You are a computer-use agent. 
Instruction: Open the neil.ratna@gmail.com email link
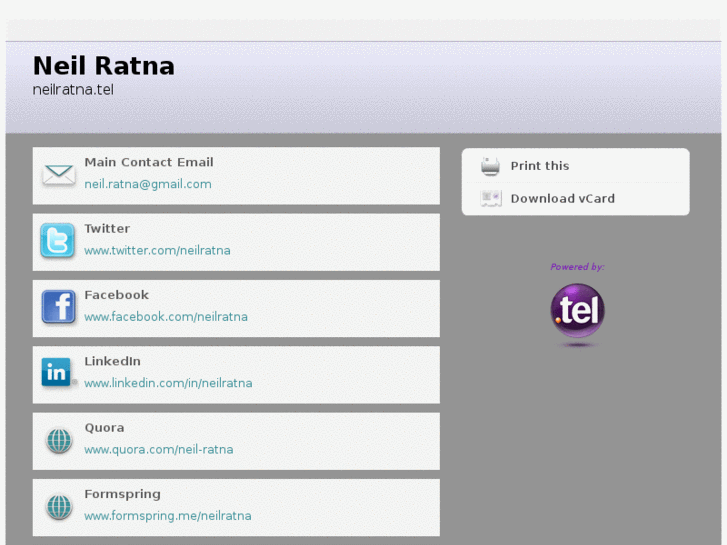pyautogui.click(x=148, y=184)
